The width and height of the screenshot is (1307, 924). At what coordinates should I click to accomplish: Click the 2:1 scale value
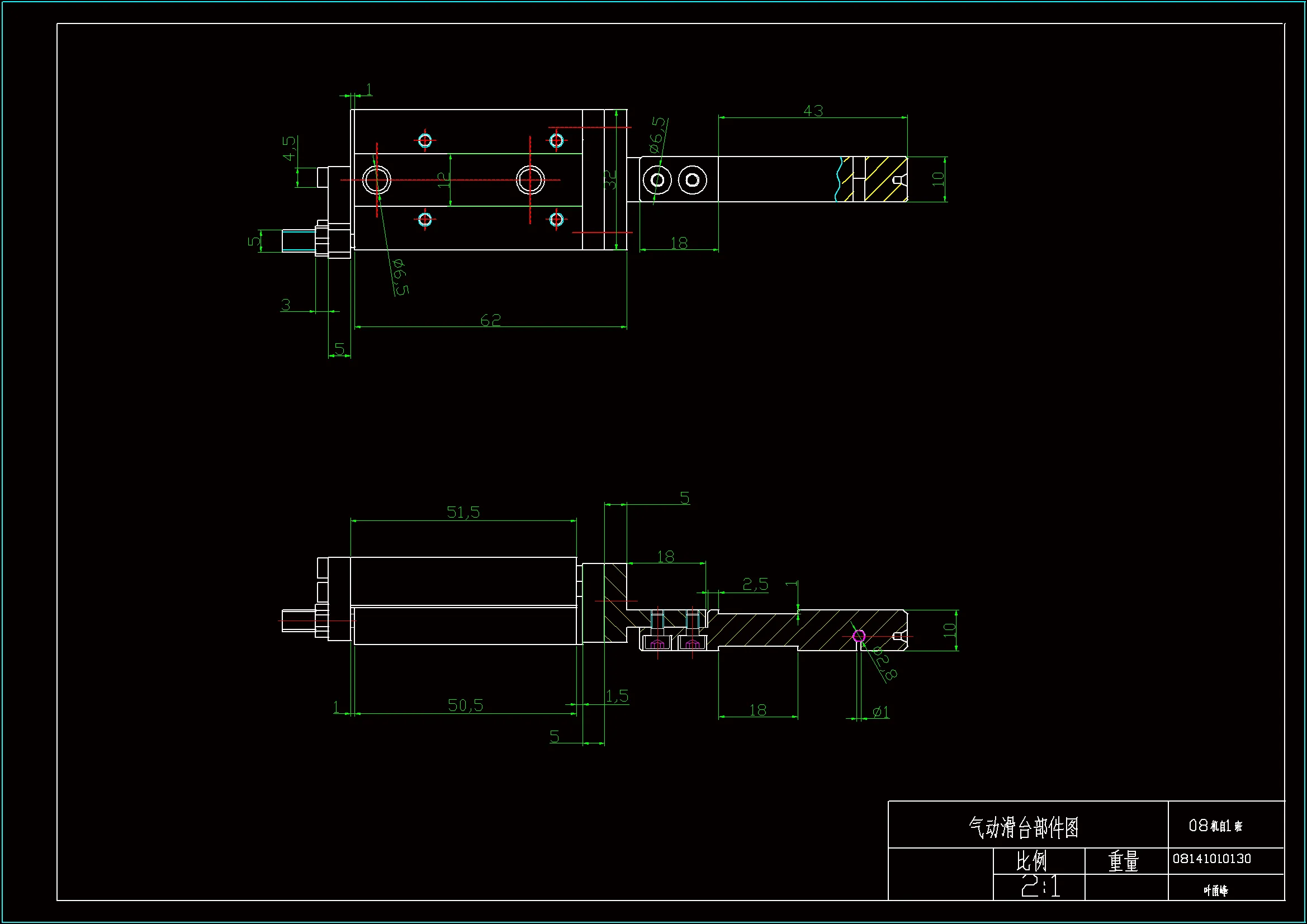pos(1040,887)
